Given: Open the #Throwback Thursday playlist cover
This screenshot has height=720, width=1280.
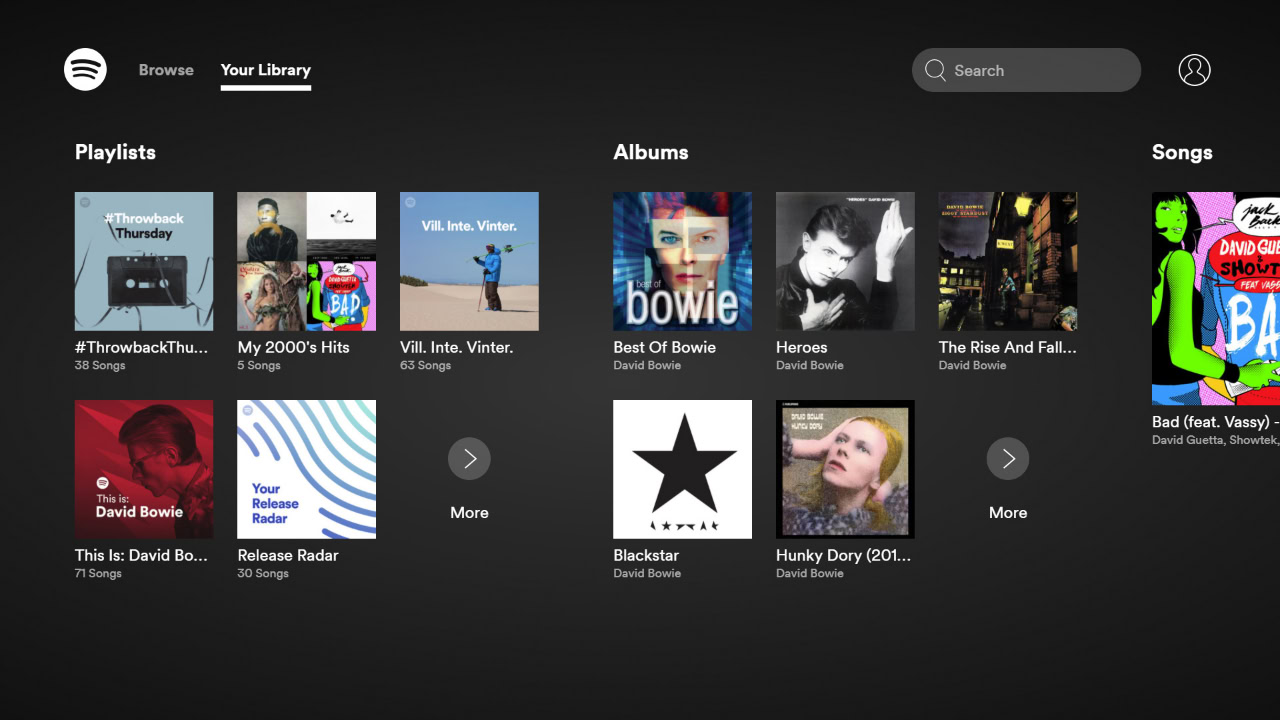Looking at the screenshot, I should [x=144, y=261].
